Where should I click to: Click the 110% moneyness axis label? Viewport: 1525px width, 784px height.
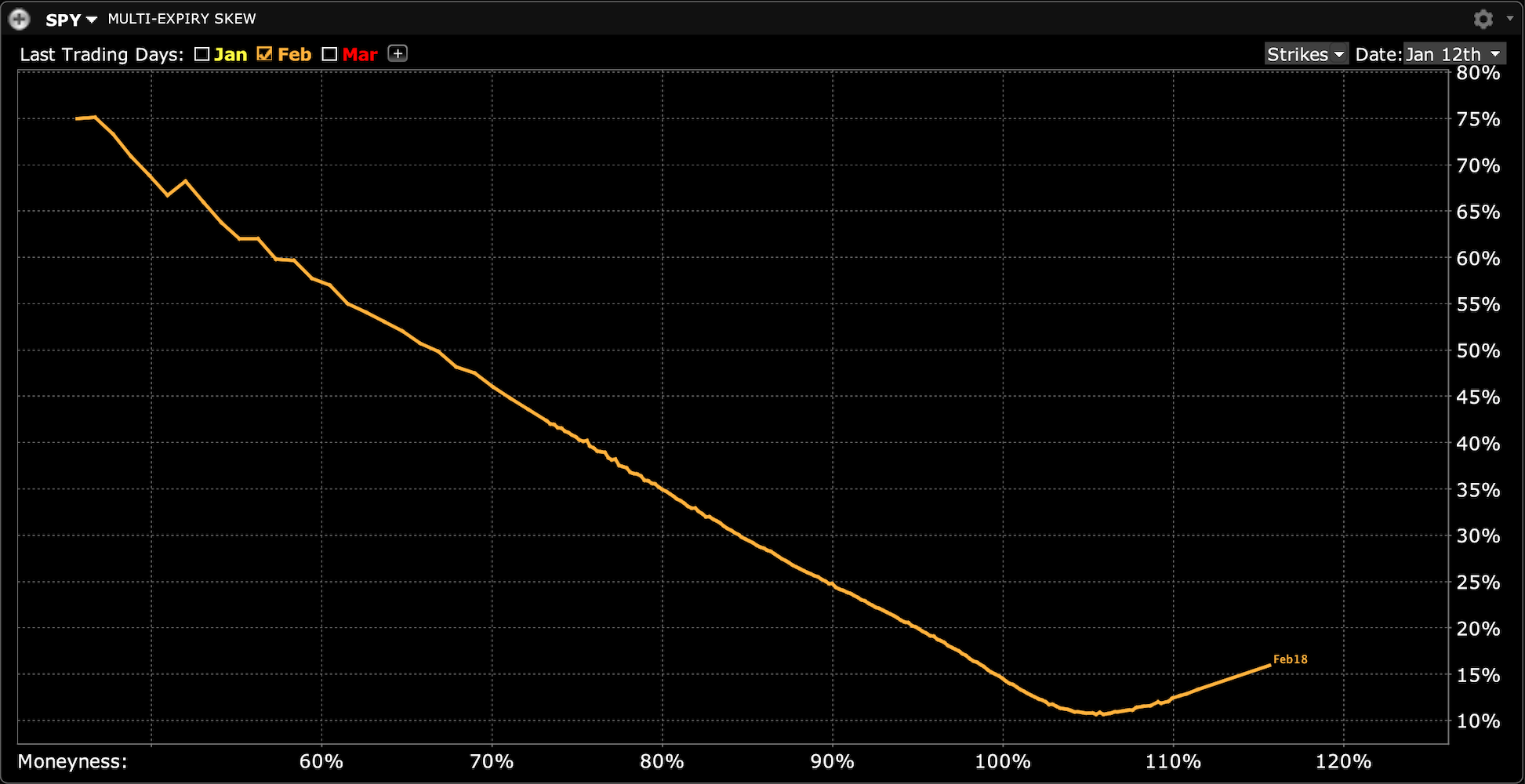1173,761
